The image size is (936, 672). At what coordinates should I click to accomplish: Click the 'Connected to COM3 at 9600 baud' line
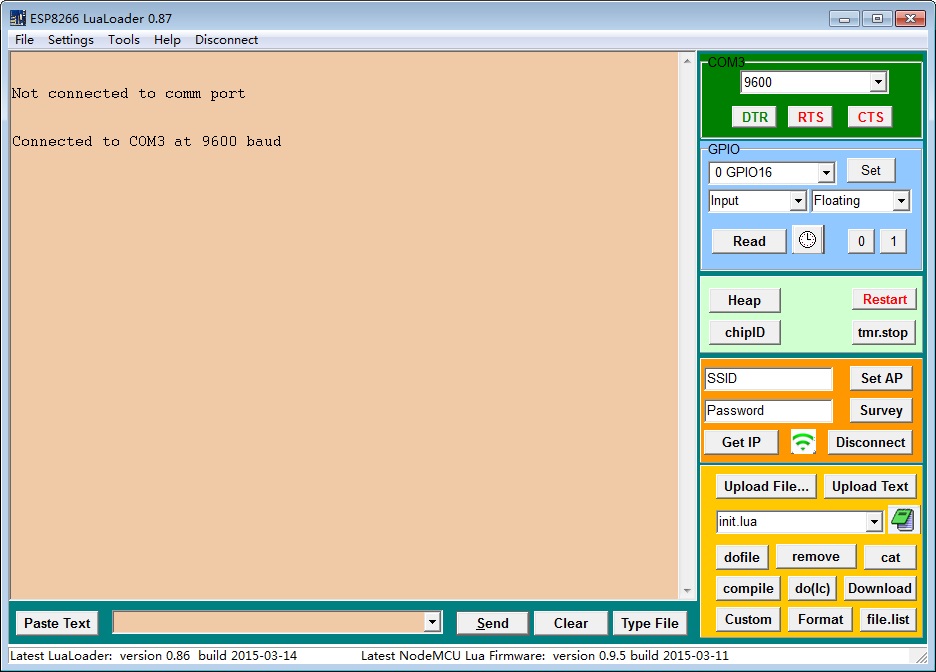coord(146,141)
